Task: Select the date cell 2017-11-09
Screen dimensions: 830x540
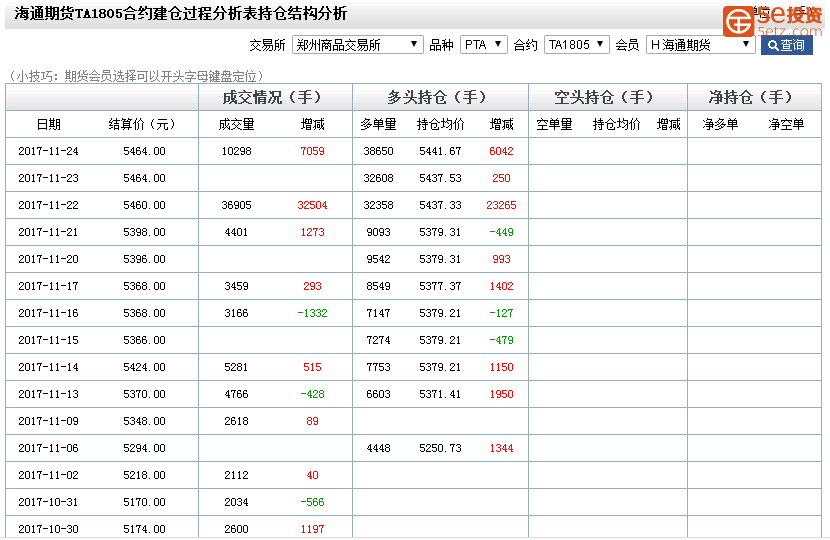Action: [48, 421]
